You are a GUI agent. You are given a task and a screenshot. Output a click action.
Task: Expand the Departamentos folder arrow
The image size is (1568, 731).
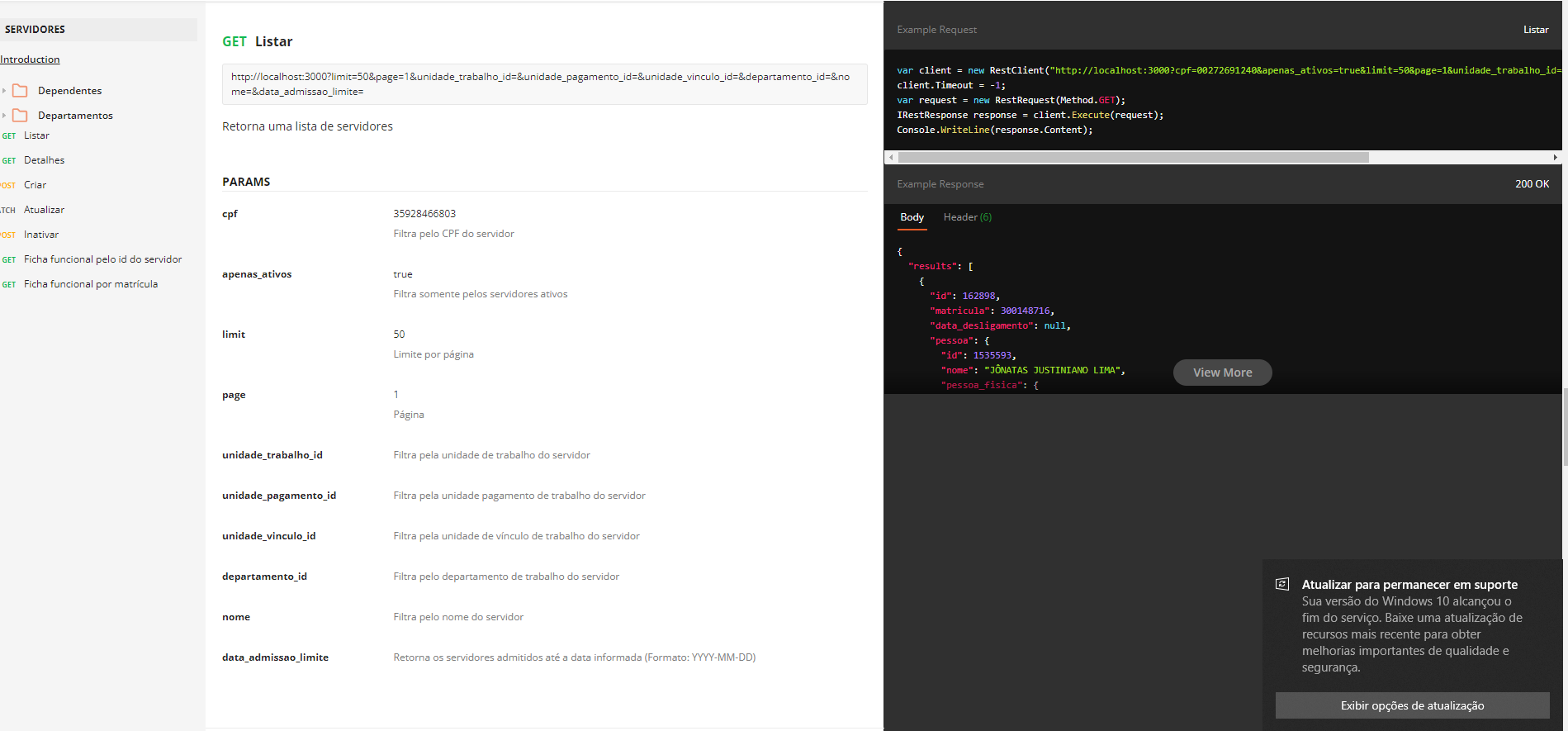(x=4, y=116)
